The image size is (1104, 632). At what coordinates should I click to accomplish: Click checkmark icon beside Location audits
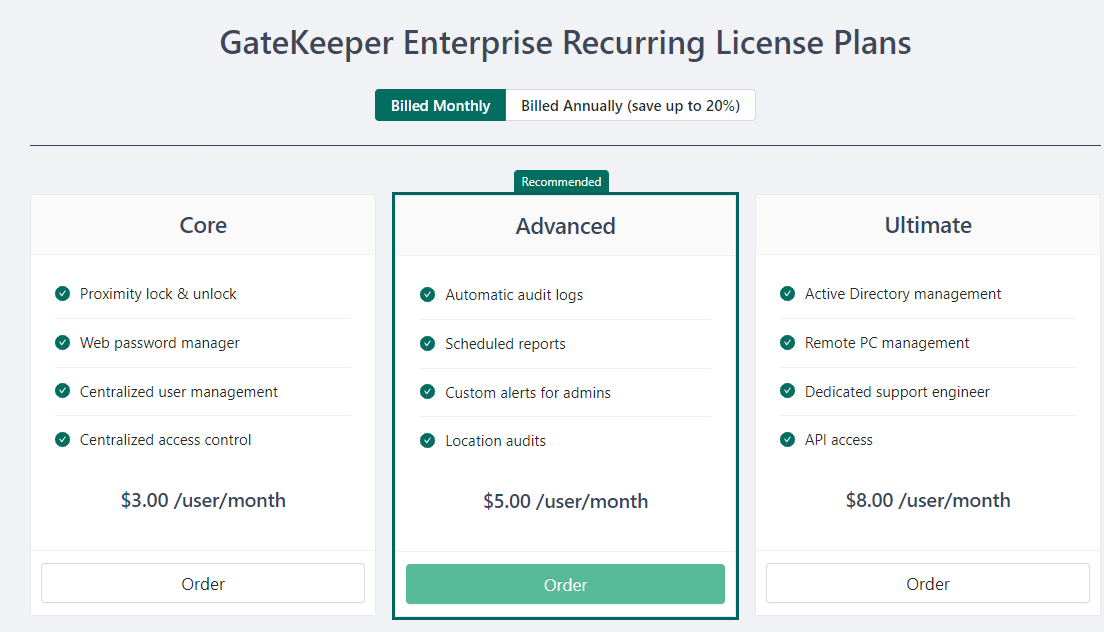coord(427,441)
